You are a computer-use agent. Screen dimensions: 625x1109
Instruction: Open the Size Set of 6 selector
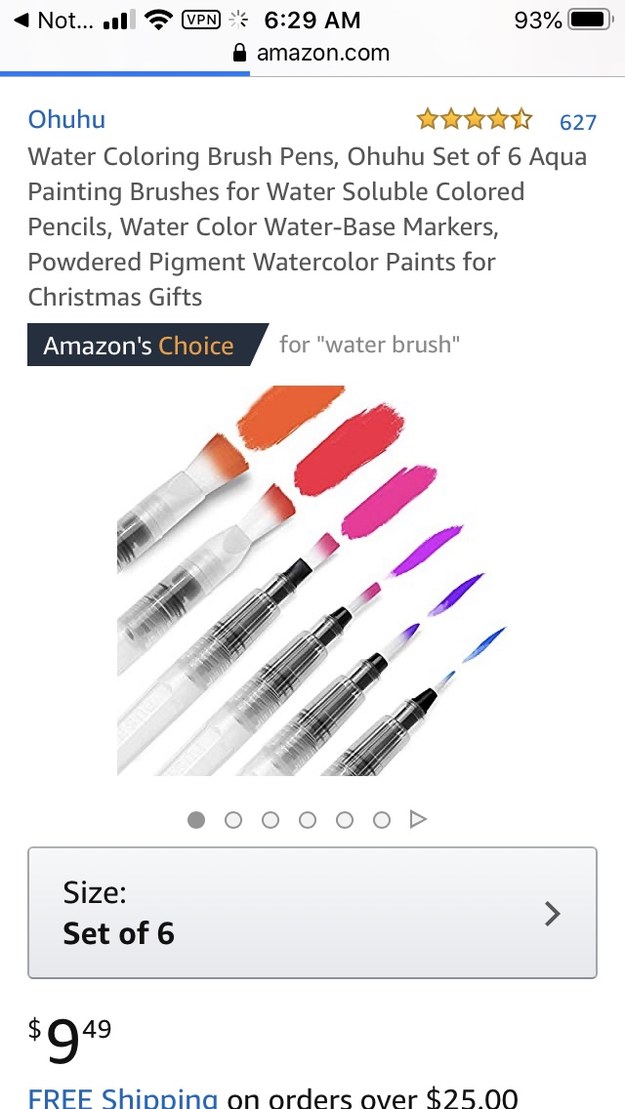coord(312,912)
